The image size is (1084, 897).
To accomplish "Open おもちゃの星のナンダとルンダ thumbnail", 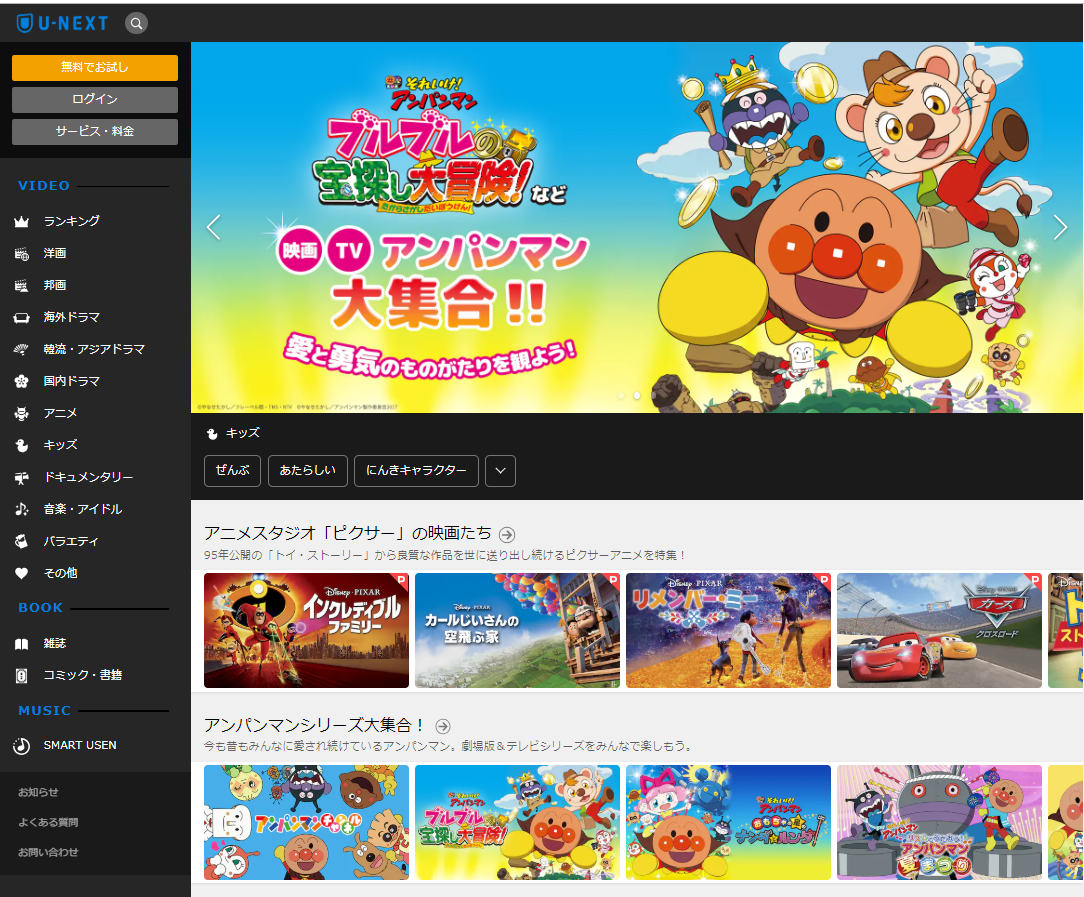I will [x=728, y=822].
